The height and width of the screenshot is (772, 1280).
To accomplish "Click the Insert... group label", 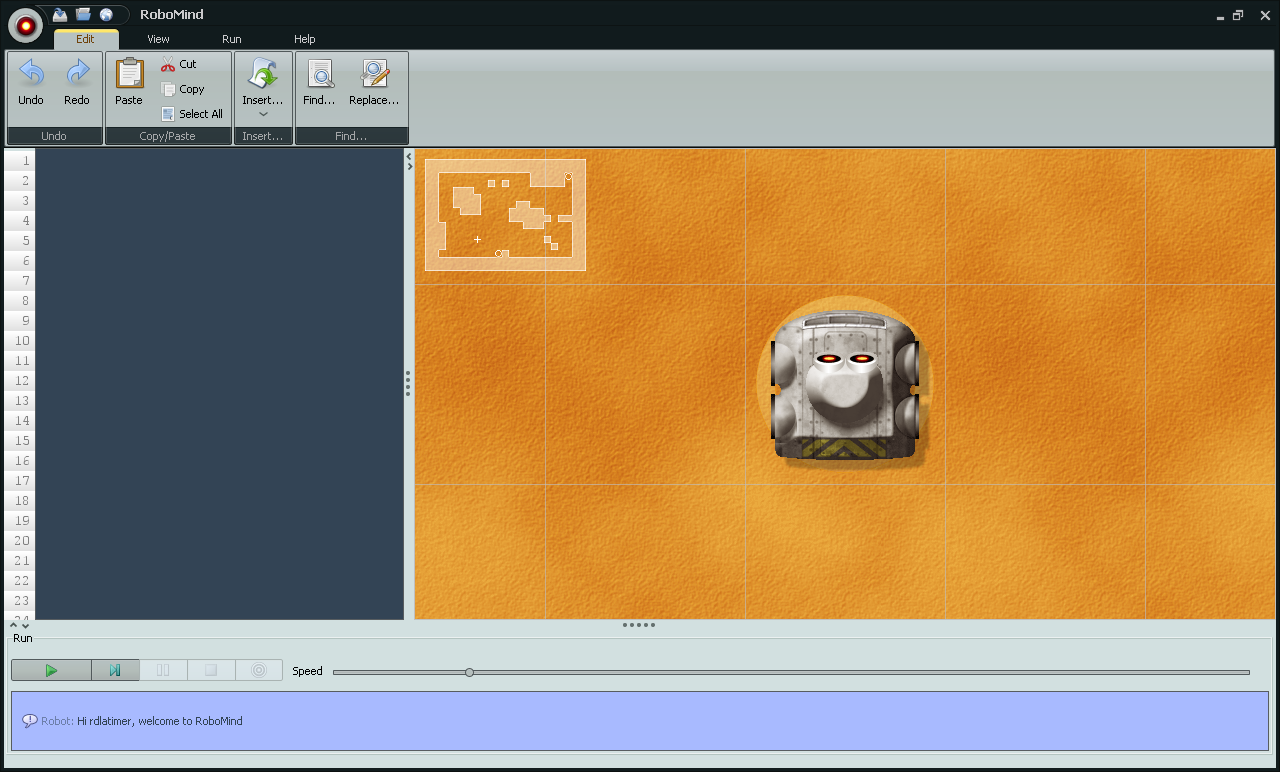I will (x=263, y=136).
